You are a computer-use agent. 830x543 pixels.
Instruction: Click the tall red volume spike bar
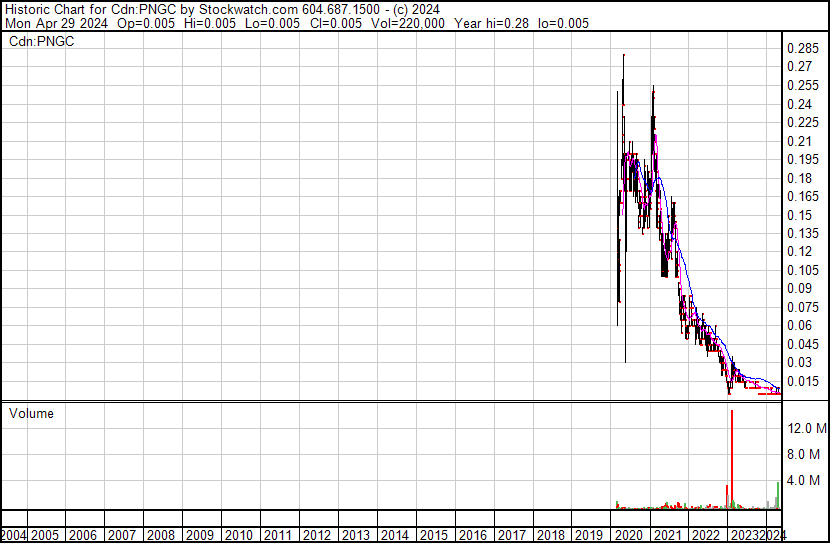(732, 458)
